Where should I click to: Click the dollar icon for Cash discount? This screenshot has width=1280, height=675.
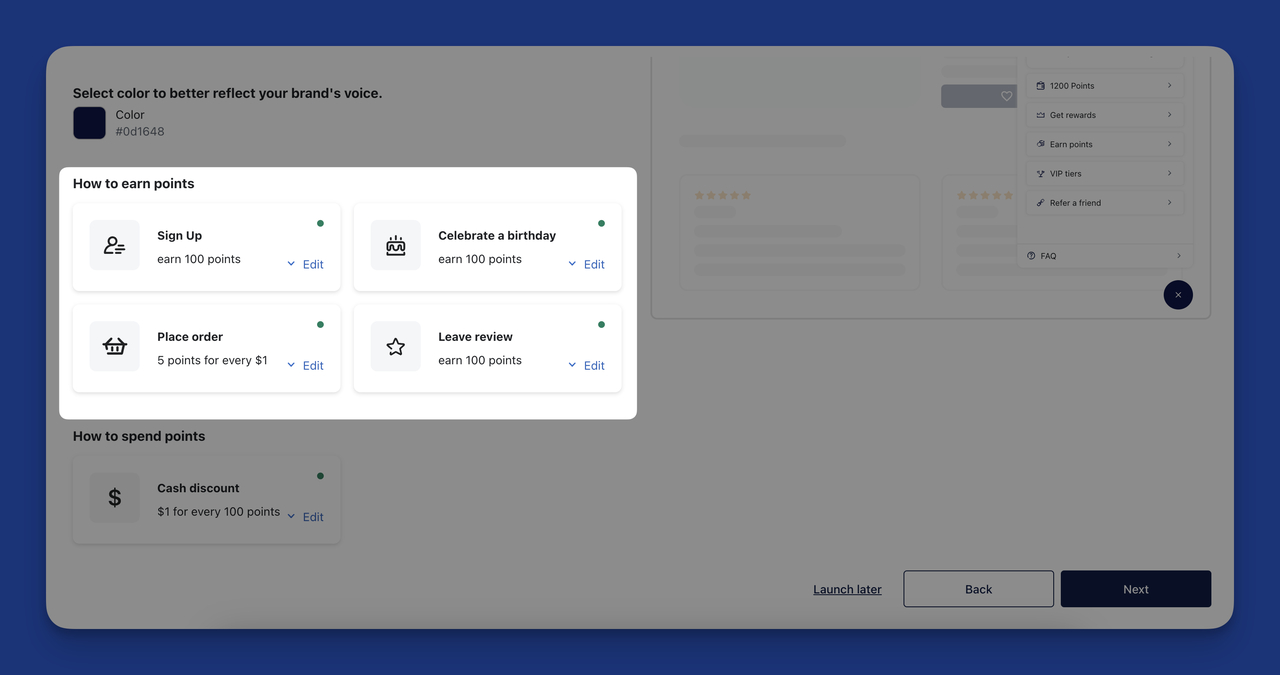[x=114, y=497]
